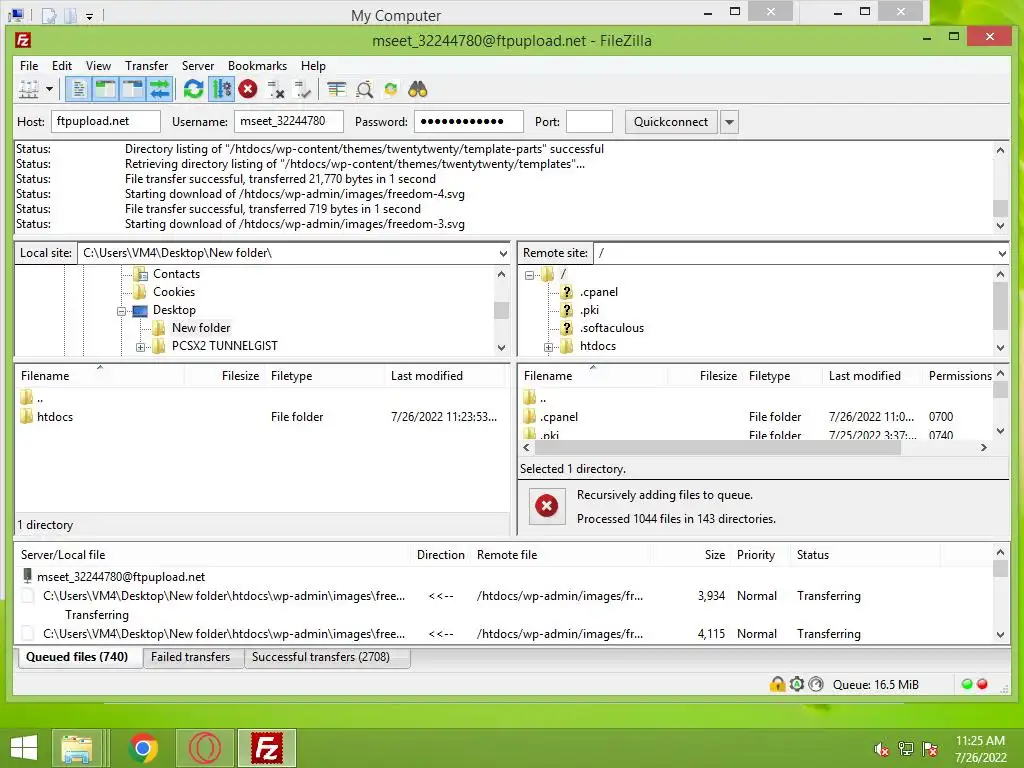
Task: Focus the Password input field
Action: 469,121
